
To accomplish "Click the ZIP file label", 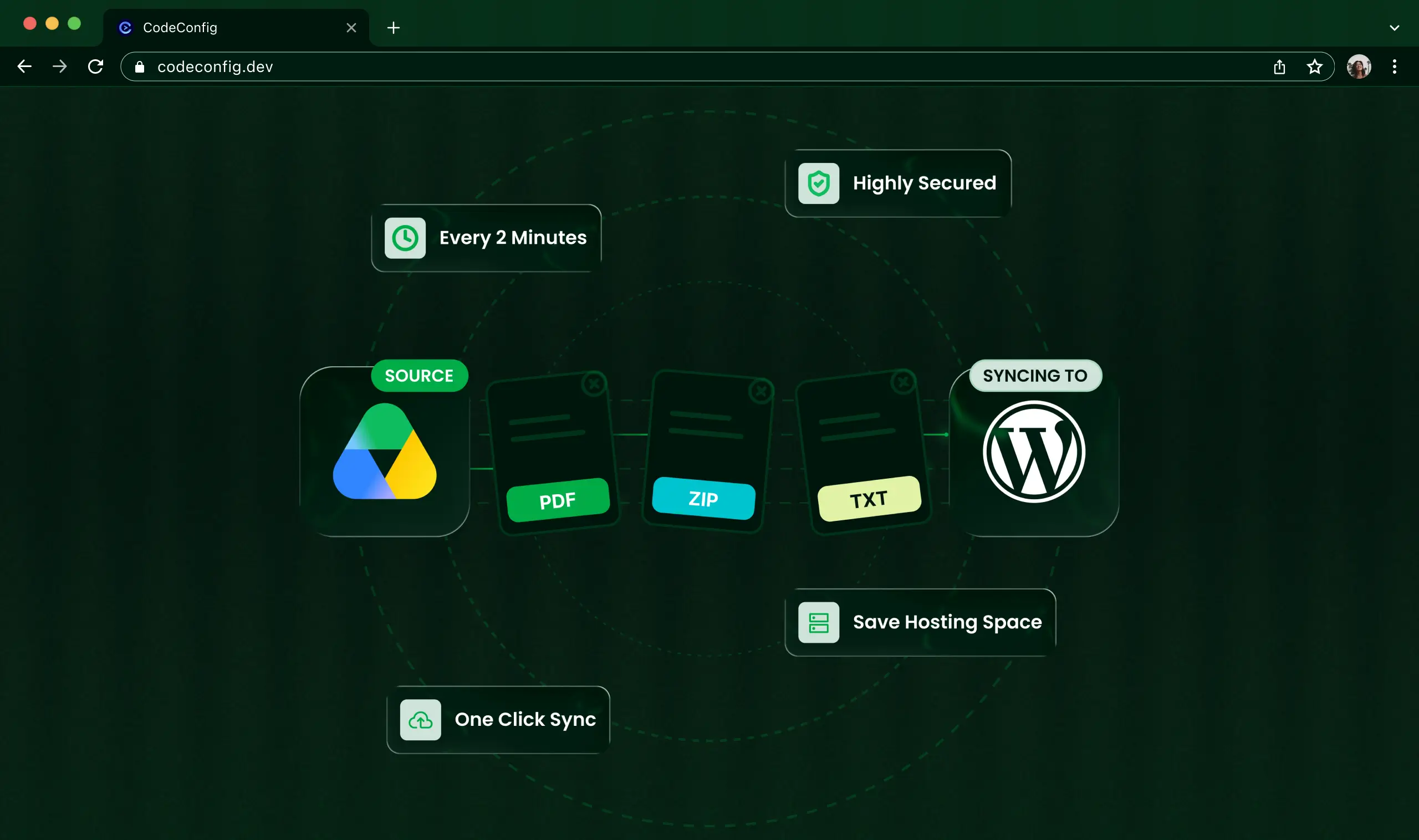I will (703, 499).
